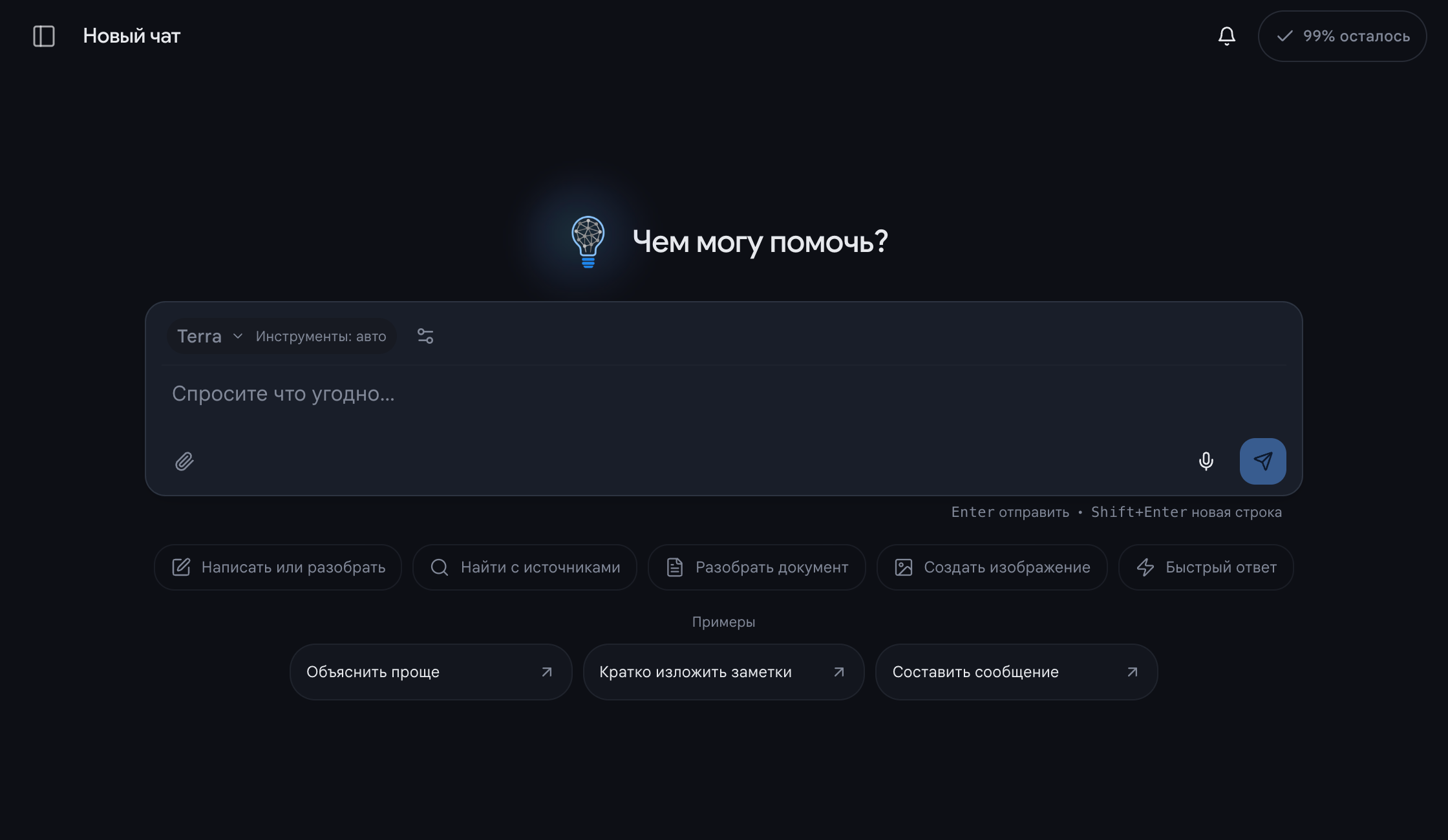Focus the Спросите что угодно input

pyautogui.click(x=723, y=394)
